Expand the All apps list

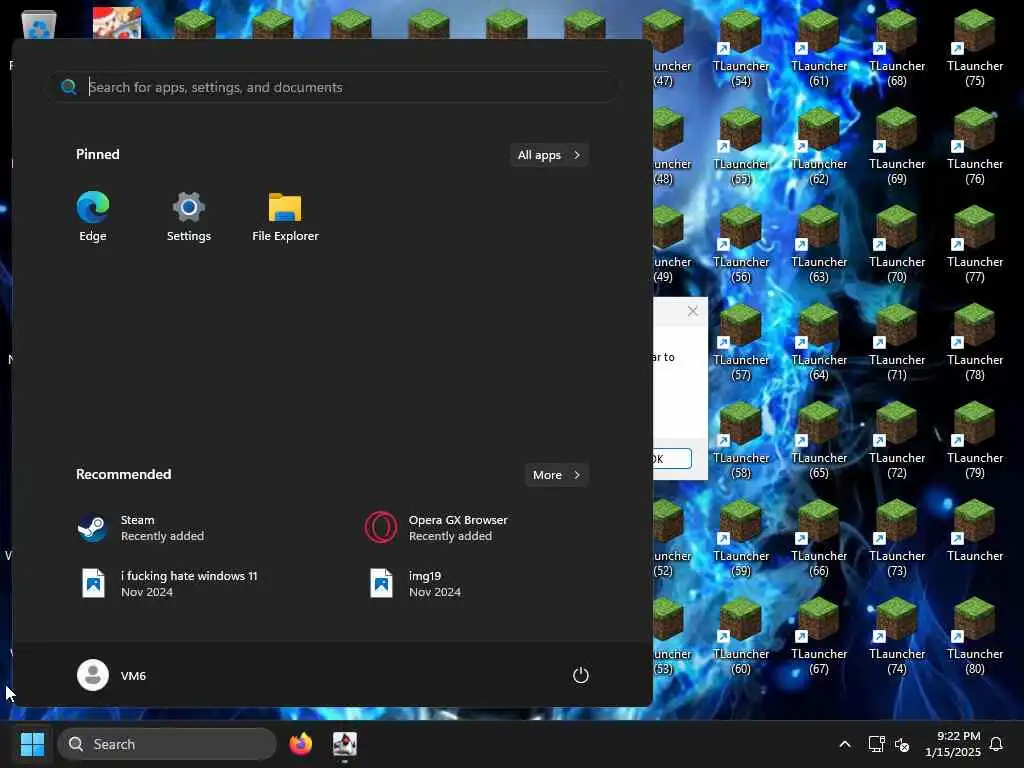tap(549, 155)
